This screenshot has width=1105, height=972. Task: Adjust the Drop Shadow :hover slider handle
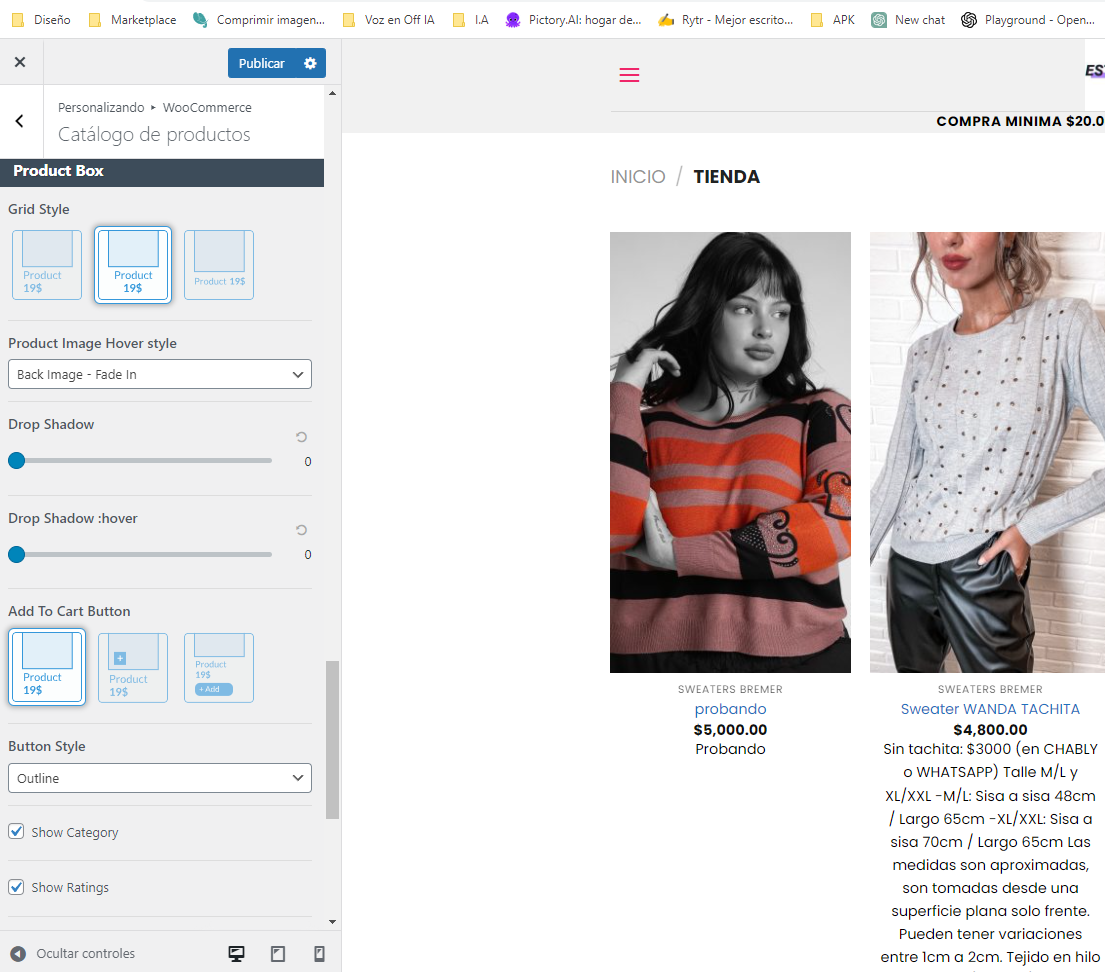click(16, 554)
